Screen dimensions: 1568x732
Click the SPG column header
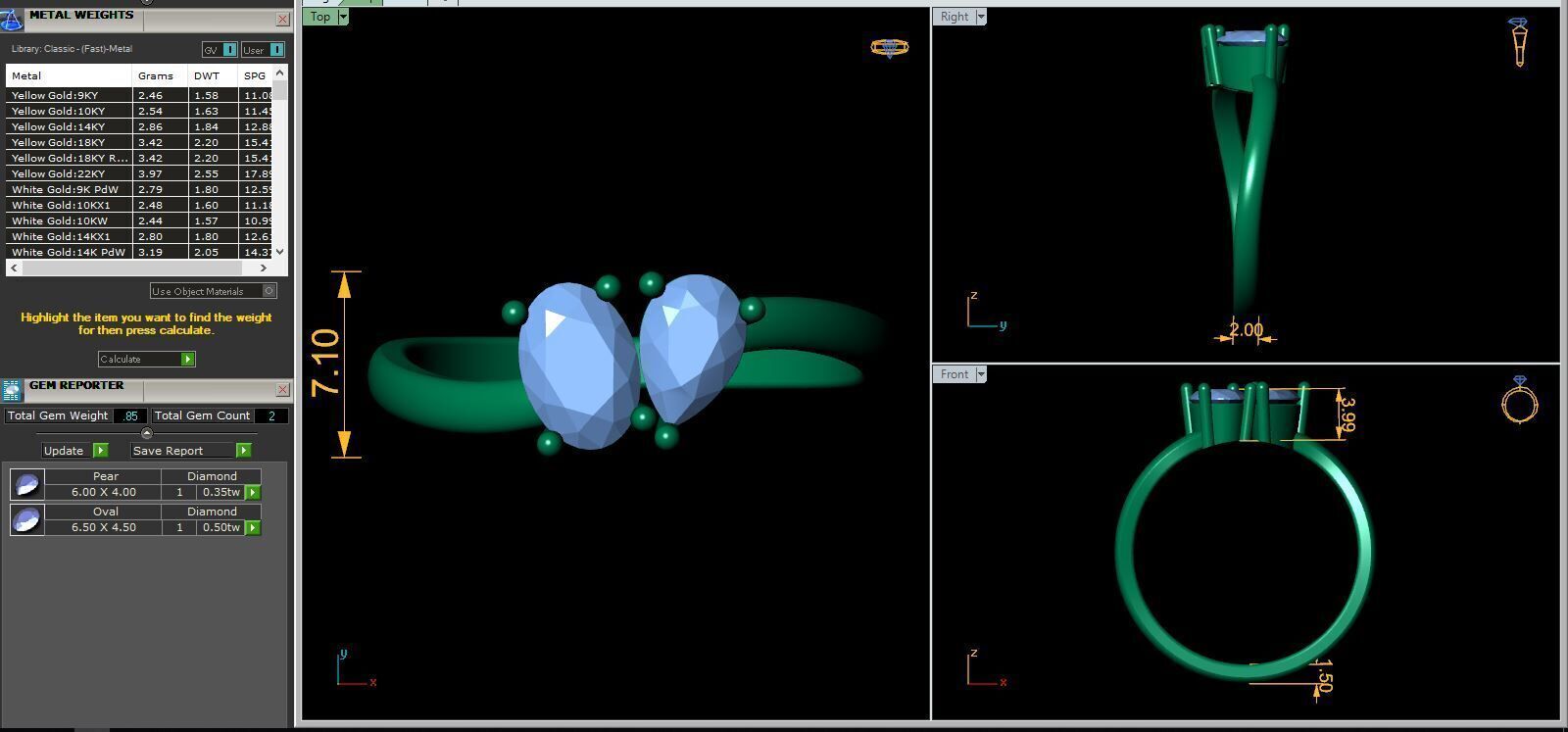click(255, 75)
